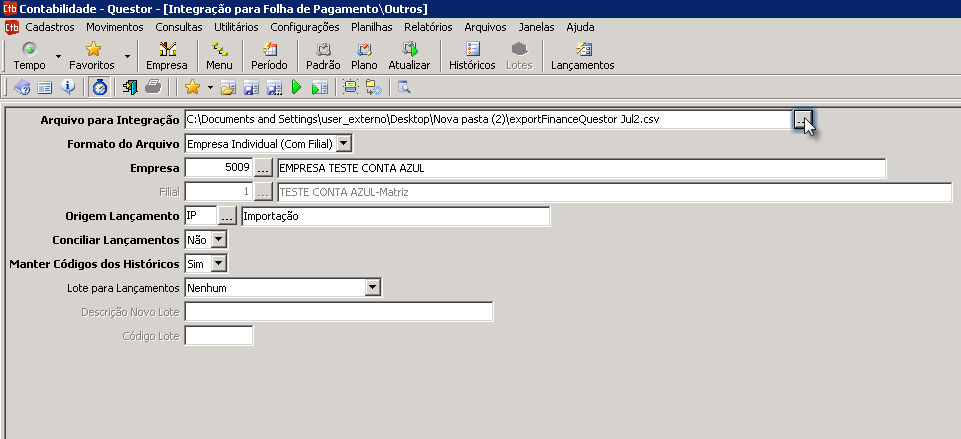Expand the Favoritos toolbar dropdown arrow
Screen dimensions: 961x439
tap(127, 56)
